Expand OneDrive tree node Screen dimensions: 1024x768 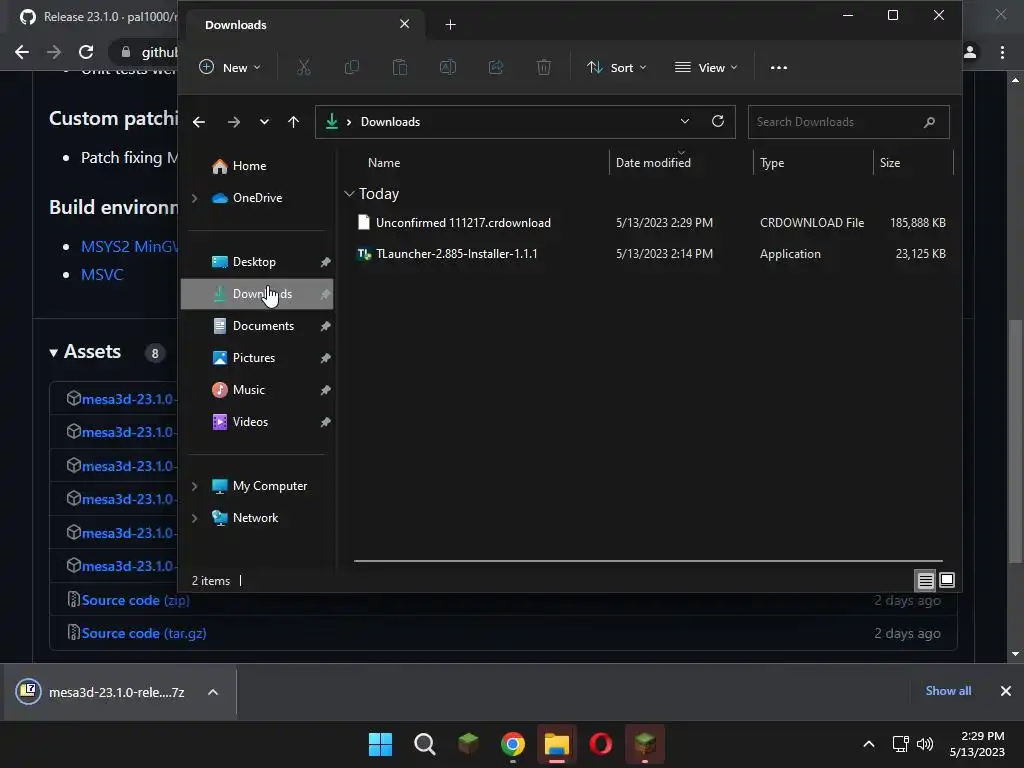[195, 198]
